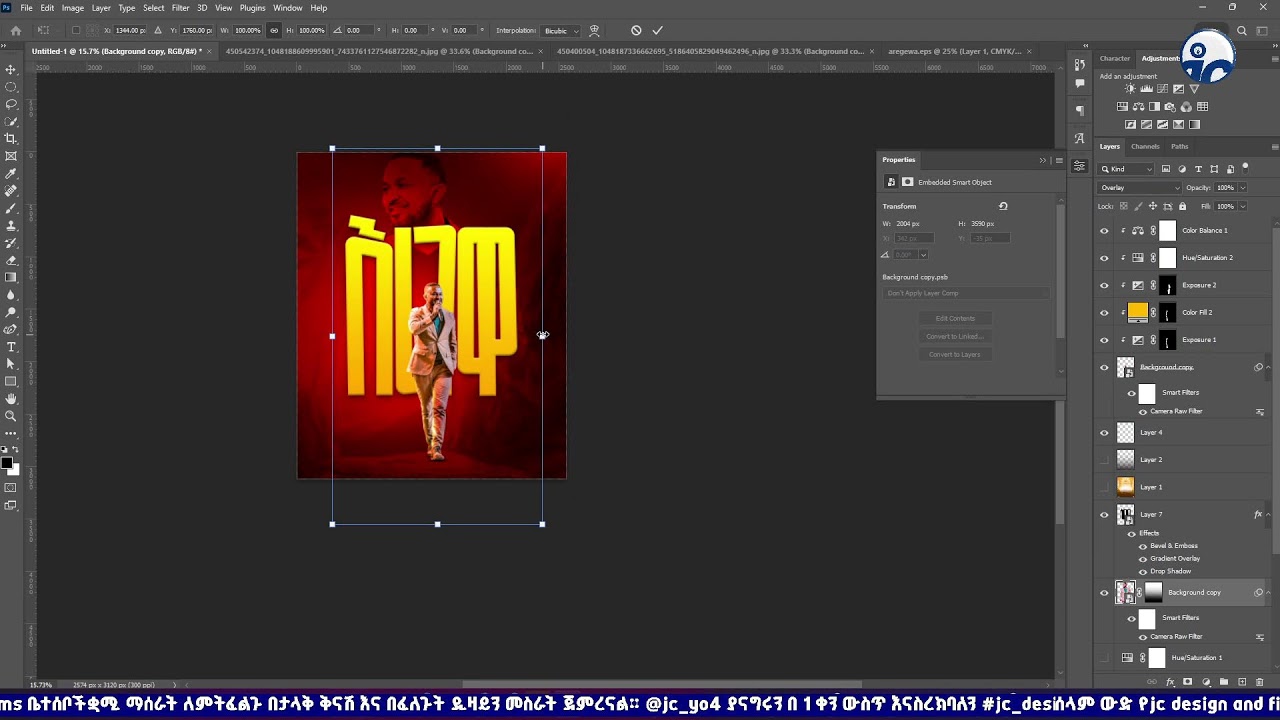
Task: Switch to the Channels tab
Action: [x=1145, y=147]
